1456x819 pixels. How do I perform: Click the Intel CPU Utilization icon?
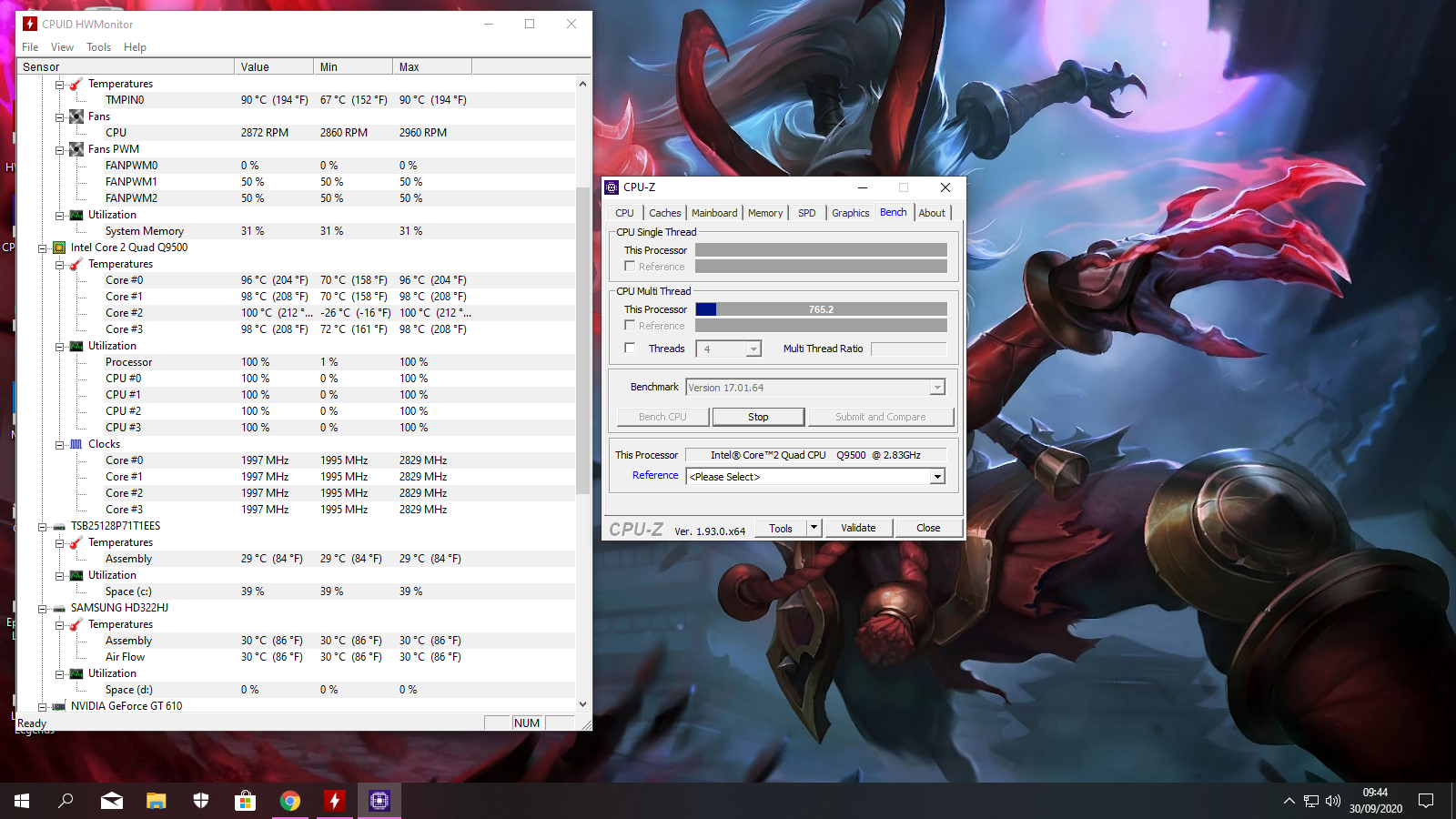(x=76, y=346)
